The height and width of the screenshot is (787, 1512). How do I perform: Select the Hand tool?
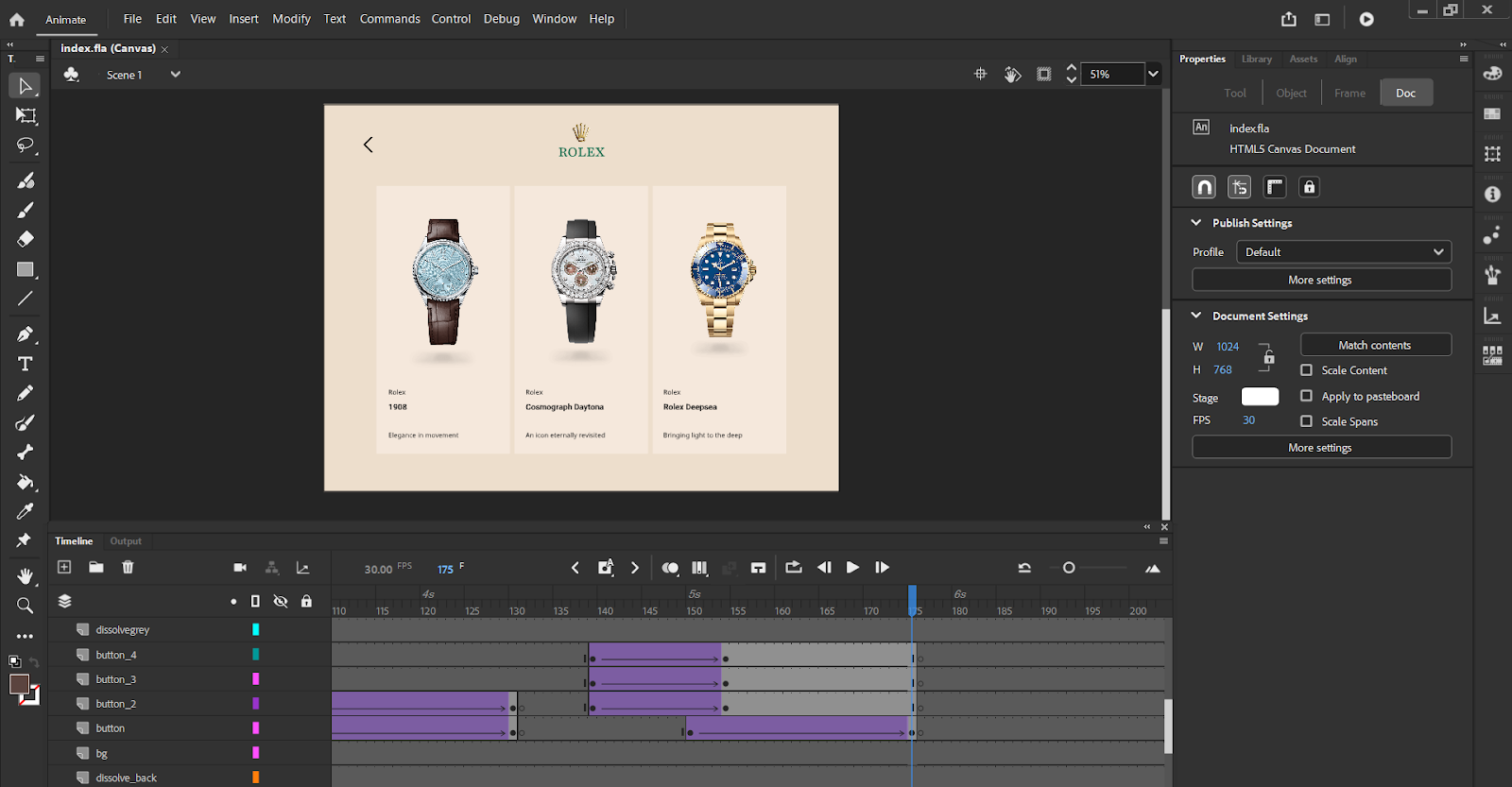click(x=26, y=575)
